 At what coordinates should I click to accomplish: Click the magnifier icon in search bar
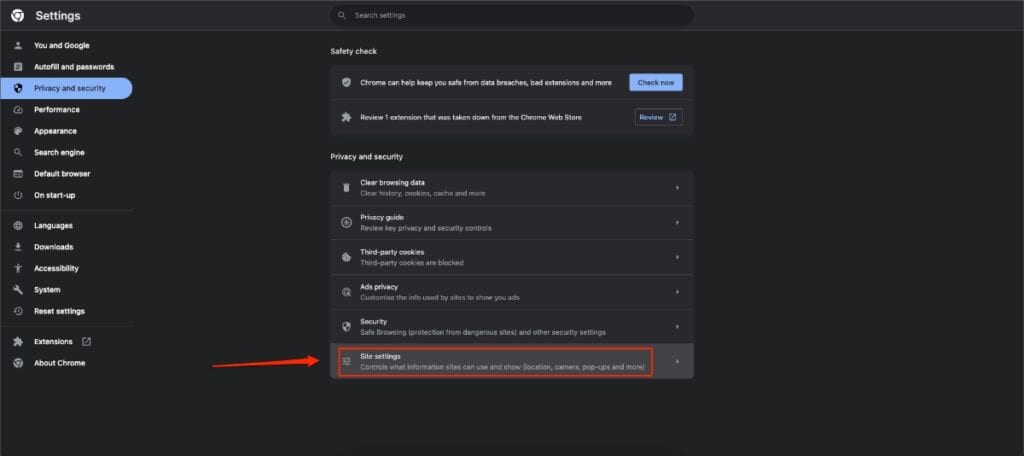pyautogui.click(x=342, y=15)
